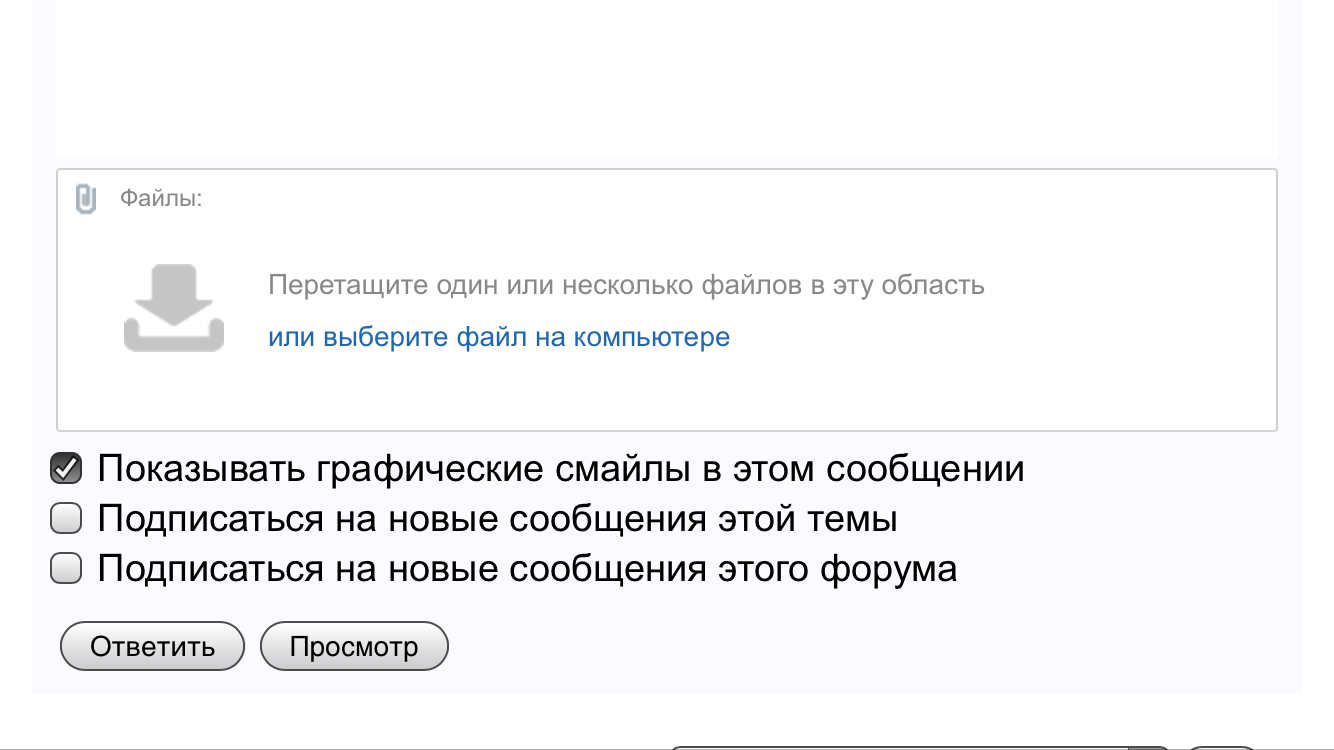Click the paperclip attachment icon
The image size is (1334, 750).
86,199
